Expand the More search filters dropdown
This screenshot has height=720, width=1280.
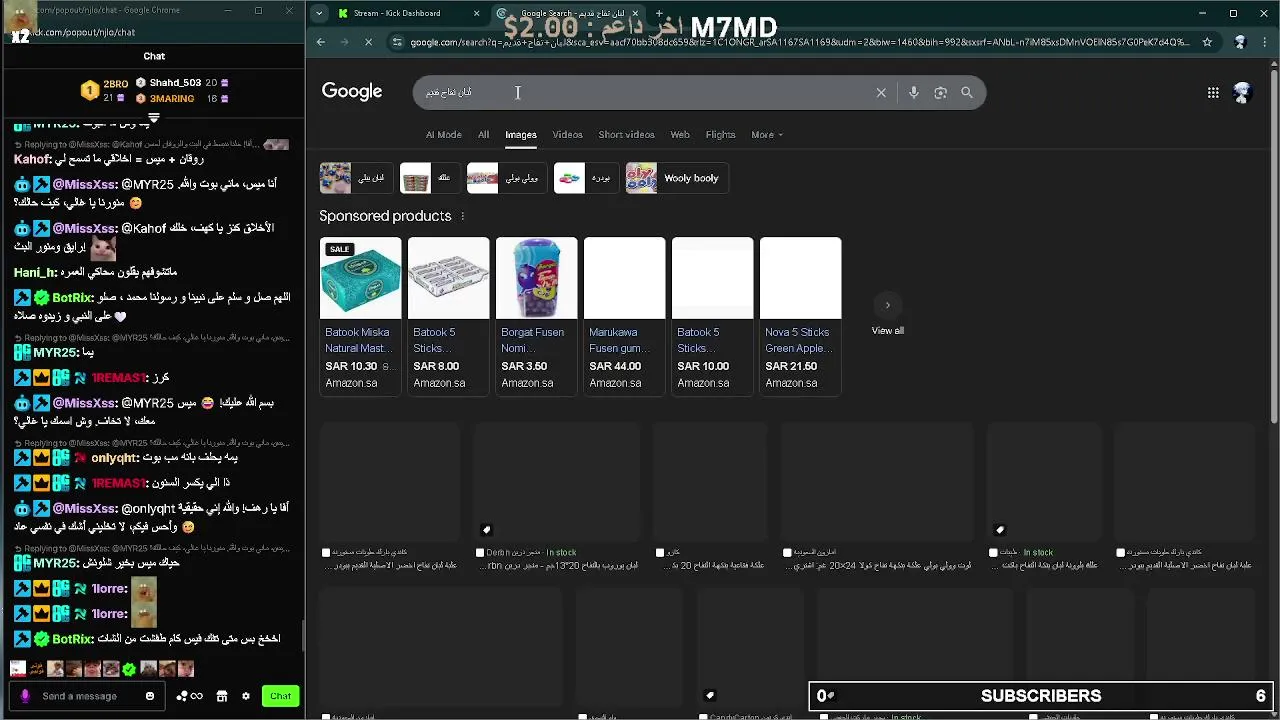click(767, 134)
